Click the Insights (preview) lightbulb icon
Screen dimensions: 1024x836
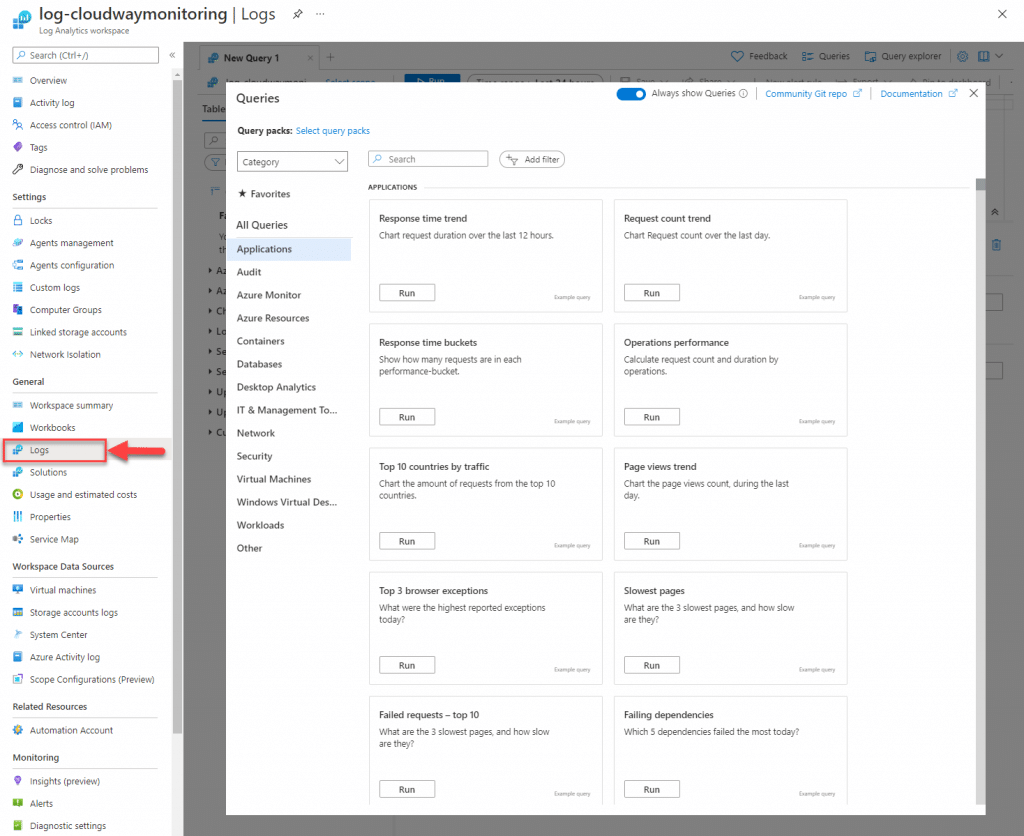pos(18,781)
